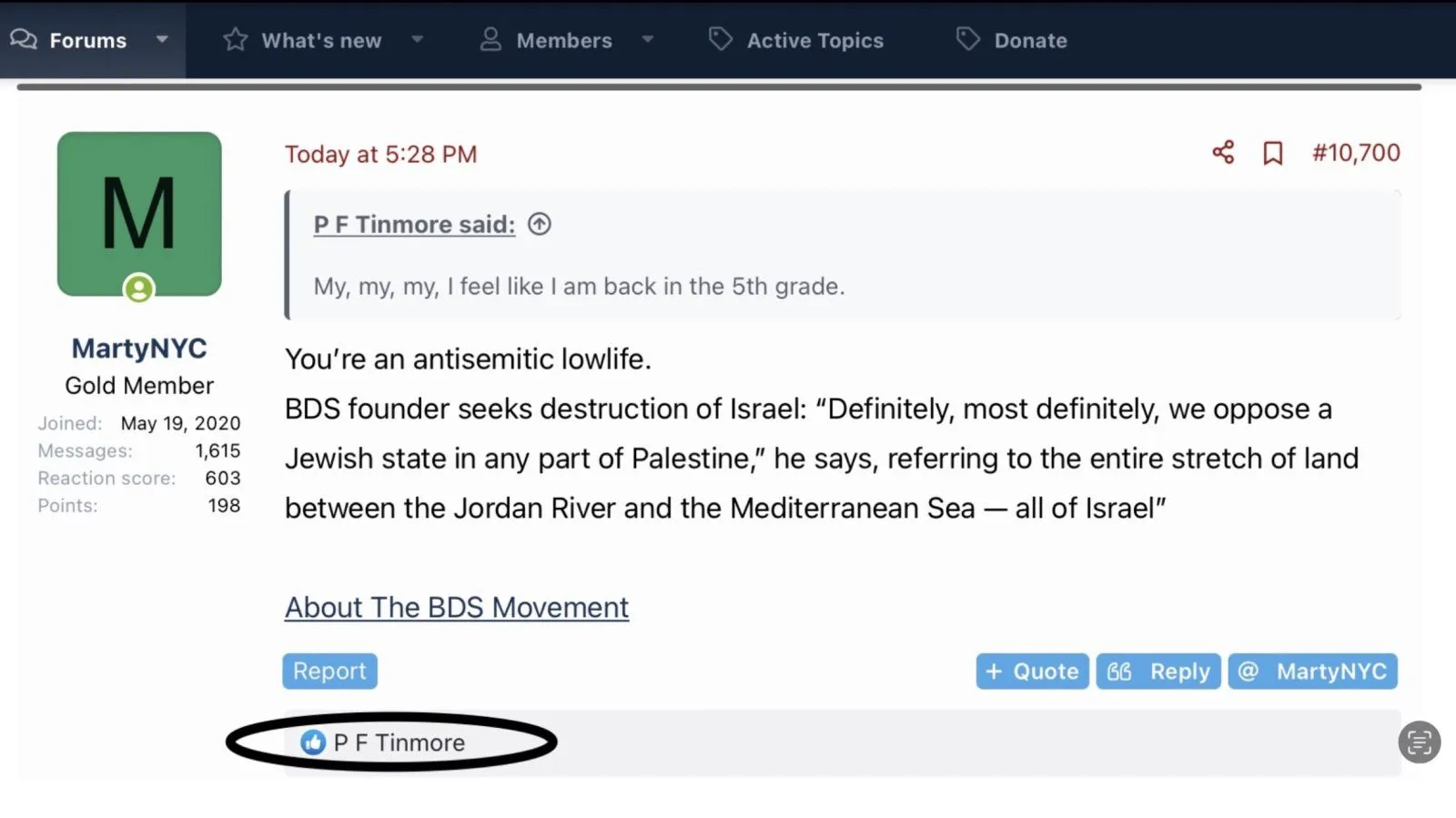
Task: Click the up-arrow icon beside the quote
Action: tap(540, 224)
